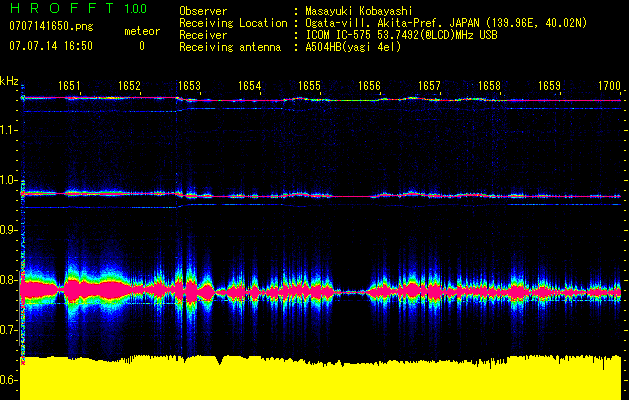Click the date stamp 07.07.14 16:50
Viewport: 629px width, 400px height.
(51, 46)
